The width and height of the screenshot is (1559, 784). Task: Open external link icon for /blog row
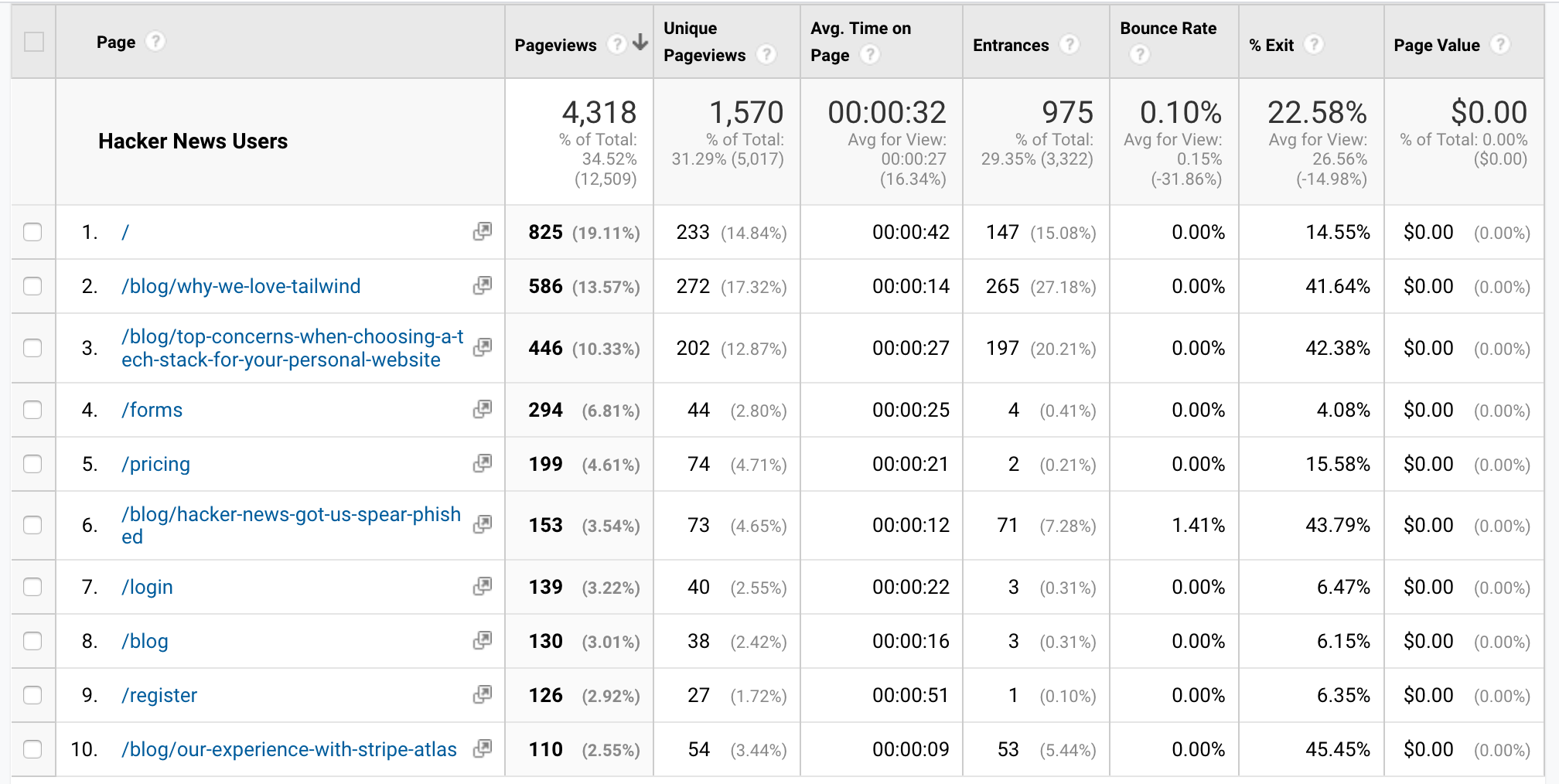(483, 640)
